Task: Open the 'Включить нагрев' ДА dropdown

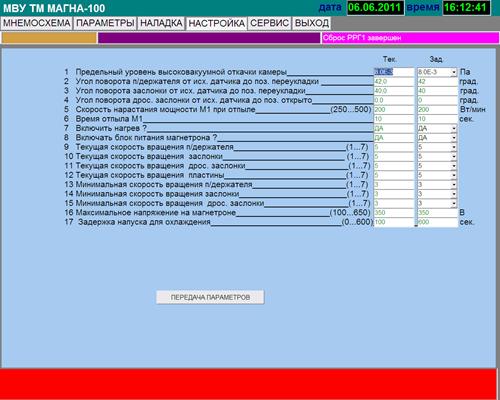Action: [454, 128]
